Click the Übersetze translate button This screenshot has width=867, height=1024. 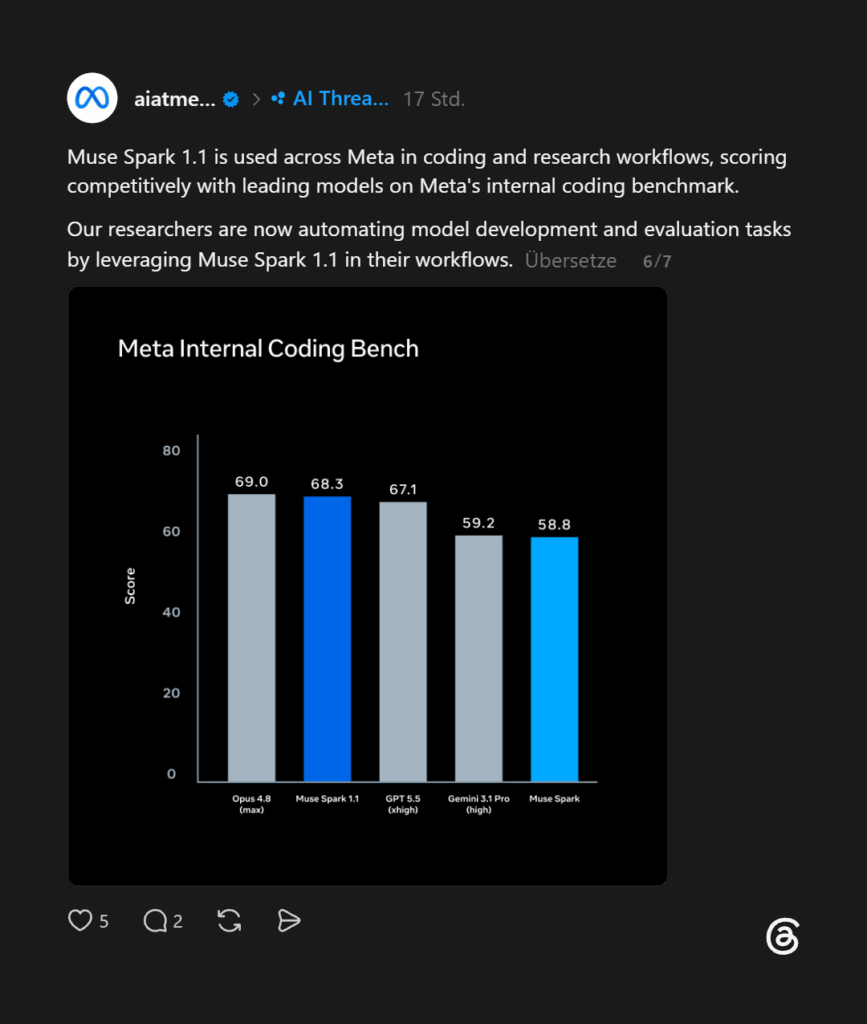click(x=571, y=261)
